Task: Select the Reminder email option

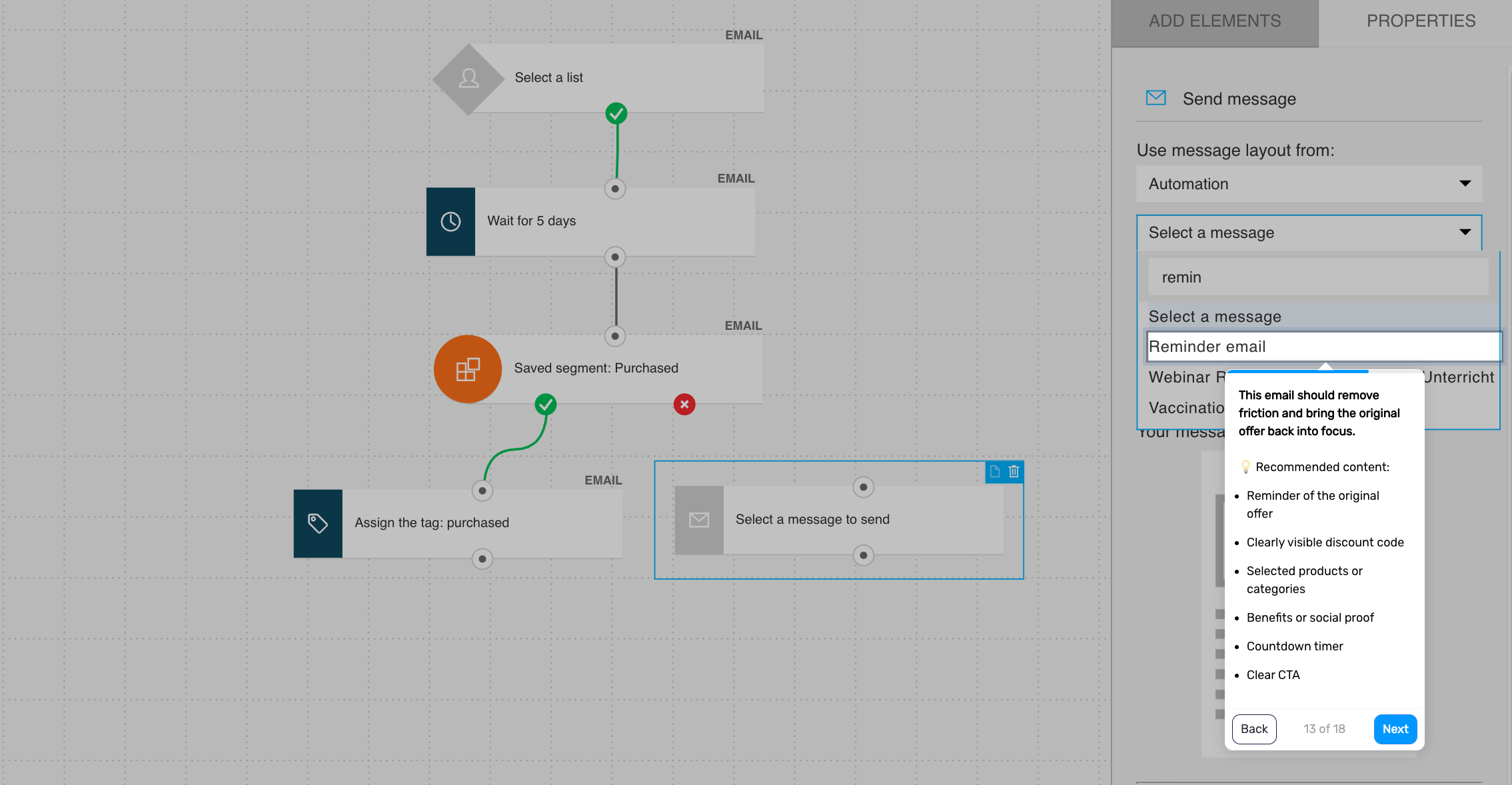Action: pos(1323,347)
